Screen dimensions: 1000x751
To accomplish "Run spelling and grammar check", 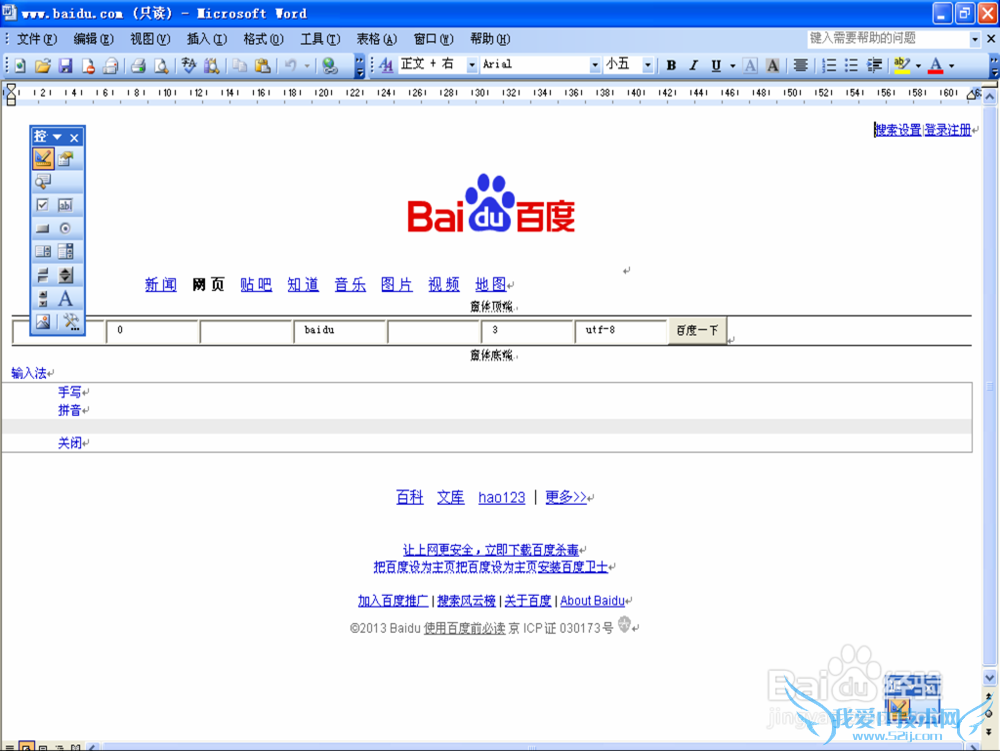I will coord(189,65).
